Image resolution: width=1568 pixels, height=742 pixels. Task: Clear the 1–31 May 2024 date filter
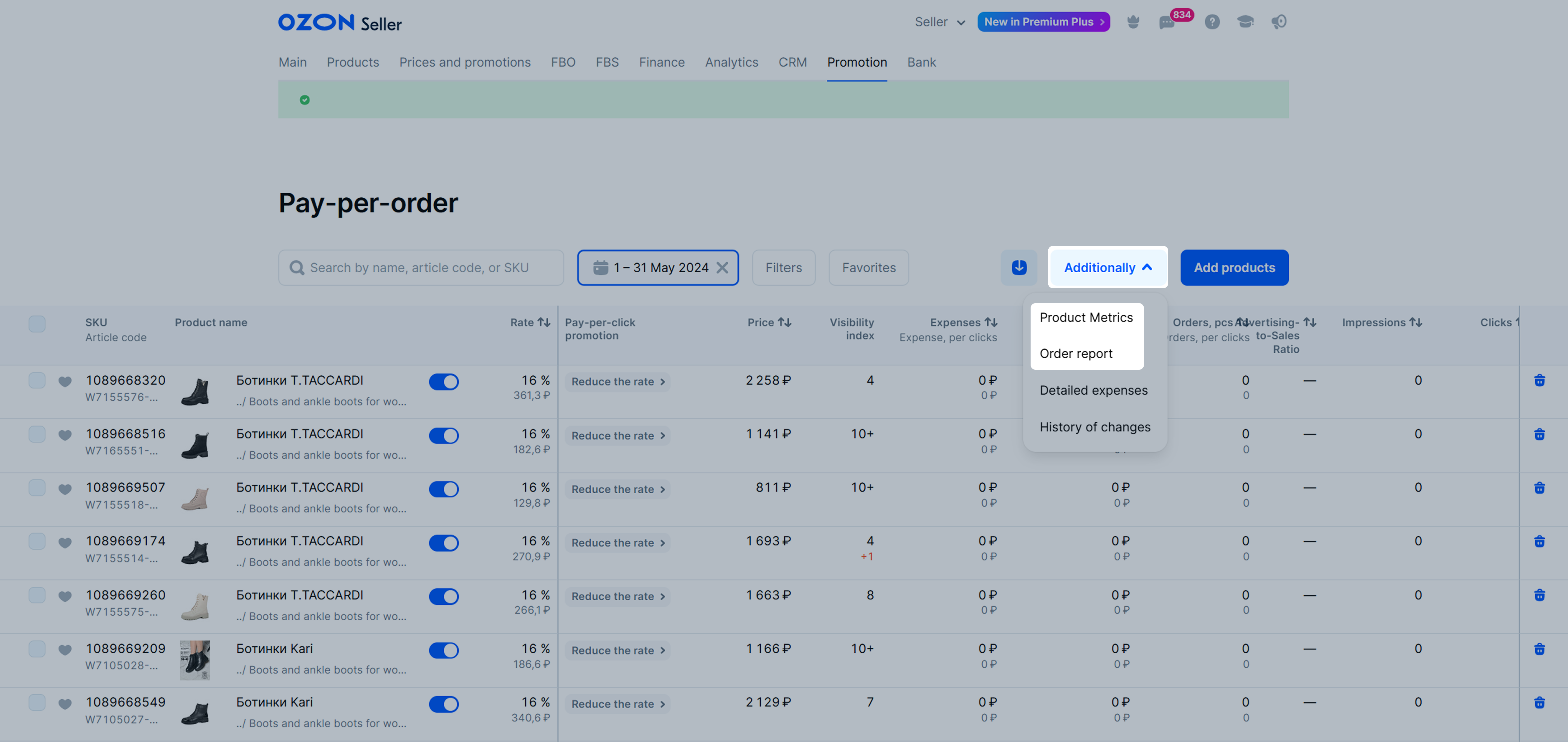coord(723,267)
